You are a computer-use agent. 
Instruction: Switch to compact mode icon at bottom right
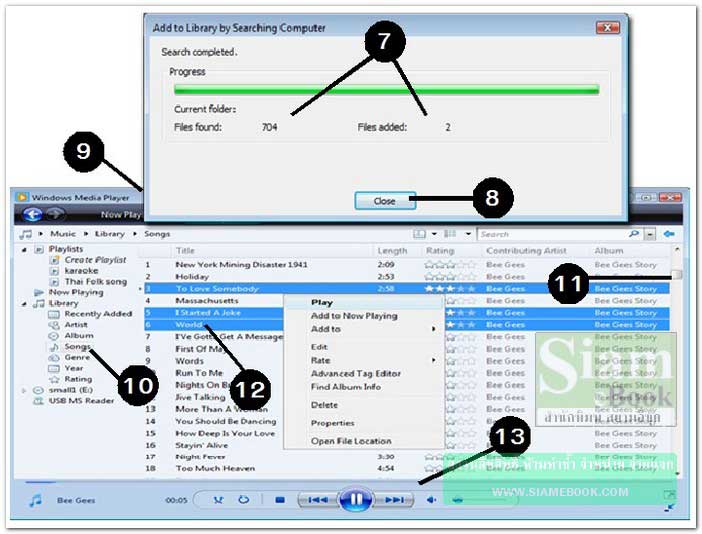click(x=669, y=507)
